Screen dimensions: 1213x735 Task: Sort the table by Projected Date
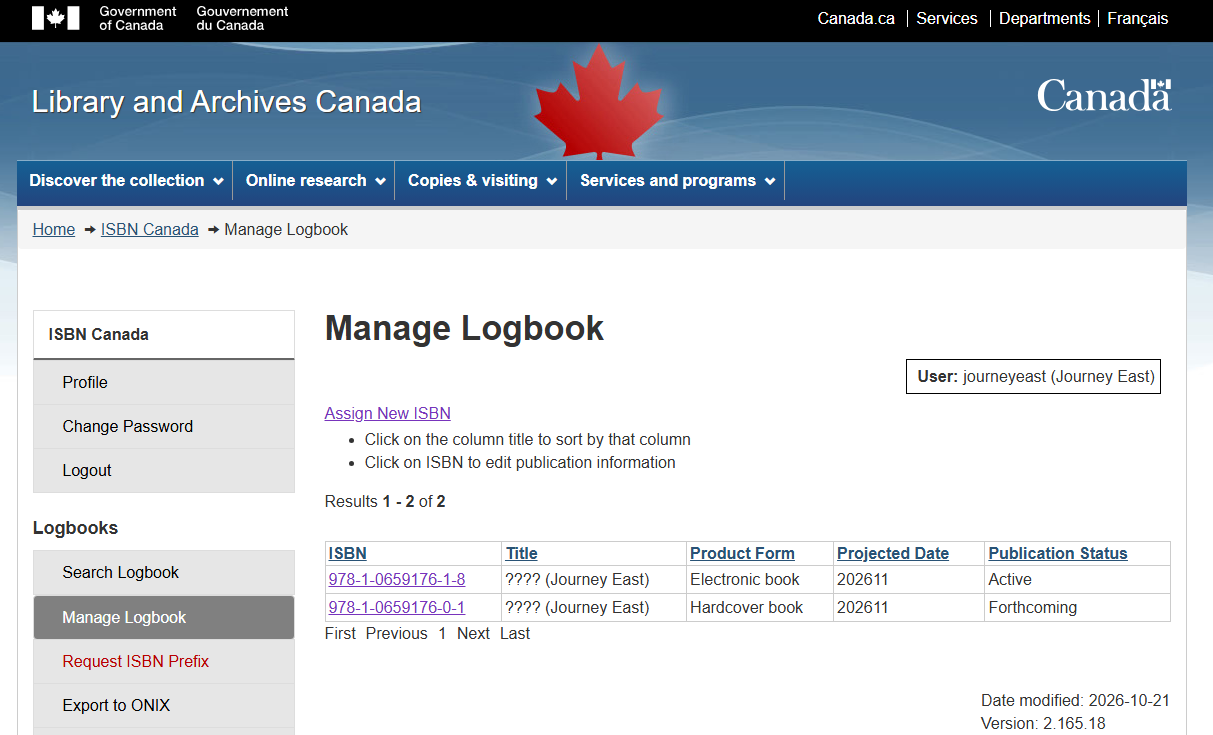(x=893, y=553)
